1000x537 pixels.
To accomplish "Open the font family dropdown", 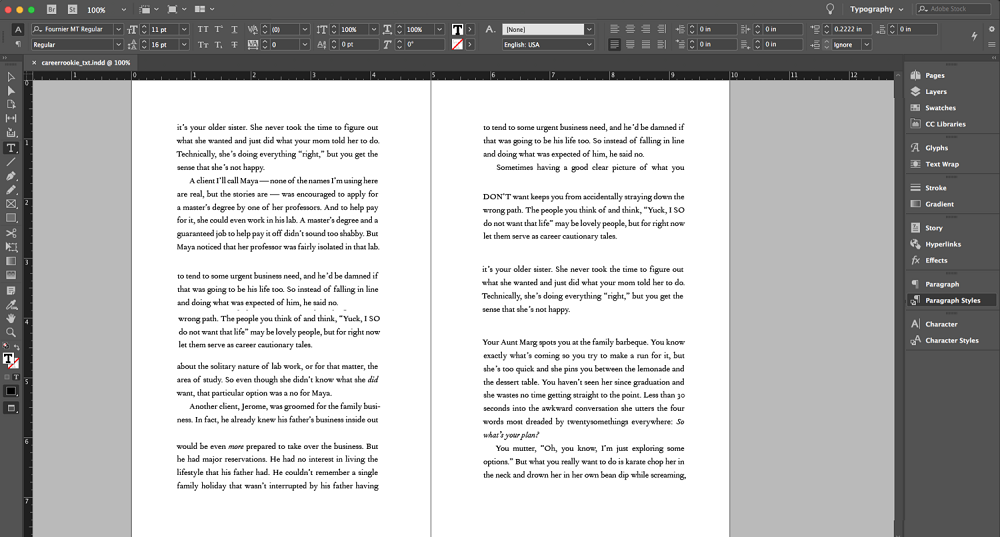I will (118, 30).
